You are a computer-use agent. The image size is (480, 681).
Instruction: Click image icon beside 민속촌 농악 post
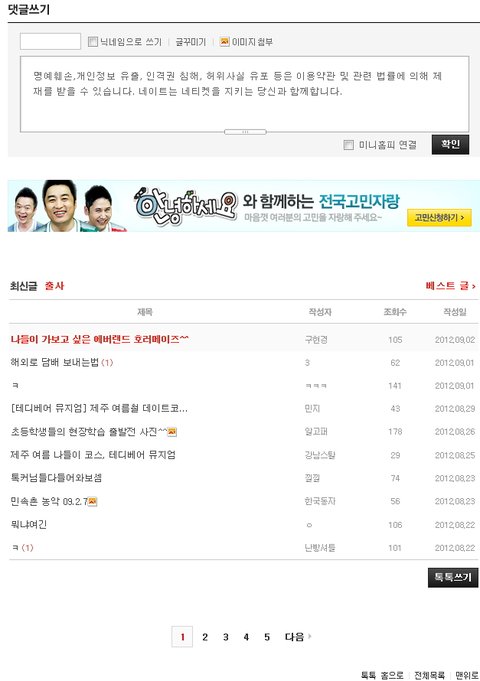93,502
